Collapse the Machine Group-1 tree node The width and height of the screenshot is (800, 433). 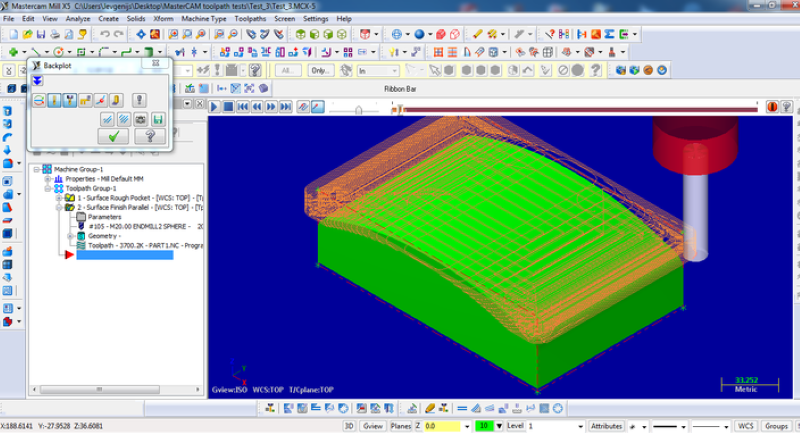point(37,169)
